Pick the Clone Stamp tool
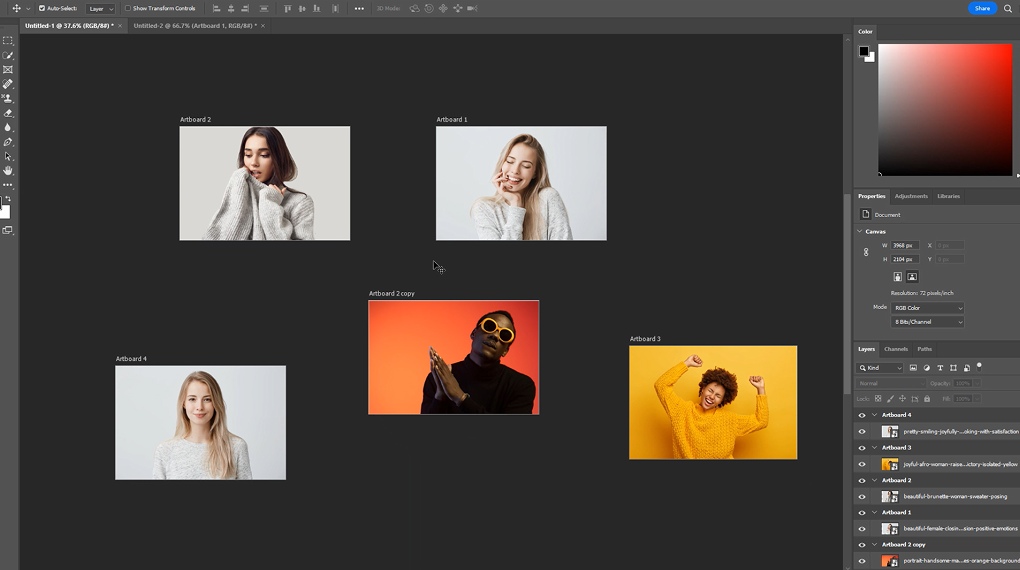This screenshot has width=1020, height=570. (8, 99)
